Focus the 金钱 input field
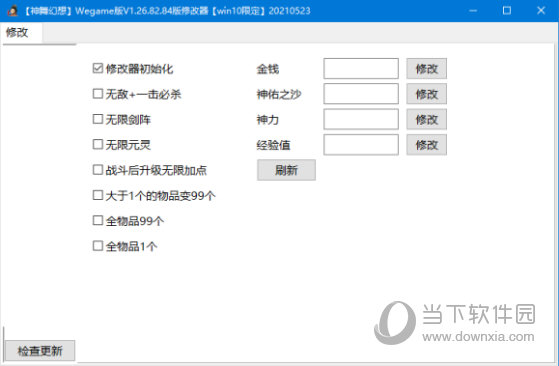 [x=361, y=68]
